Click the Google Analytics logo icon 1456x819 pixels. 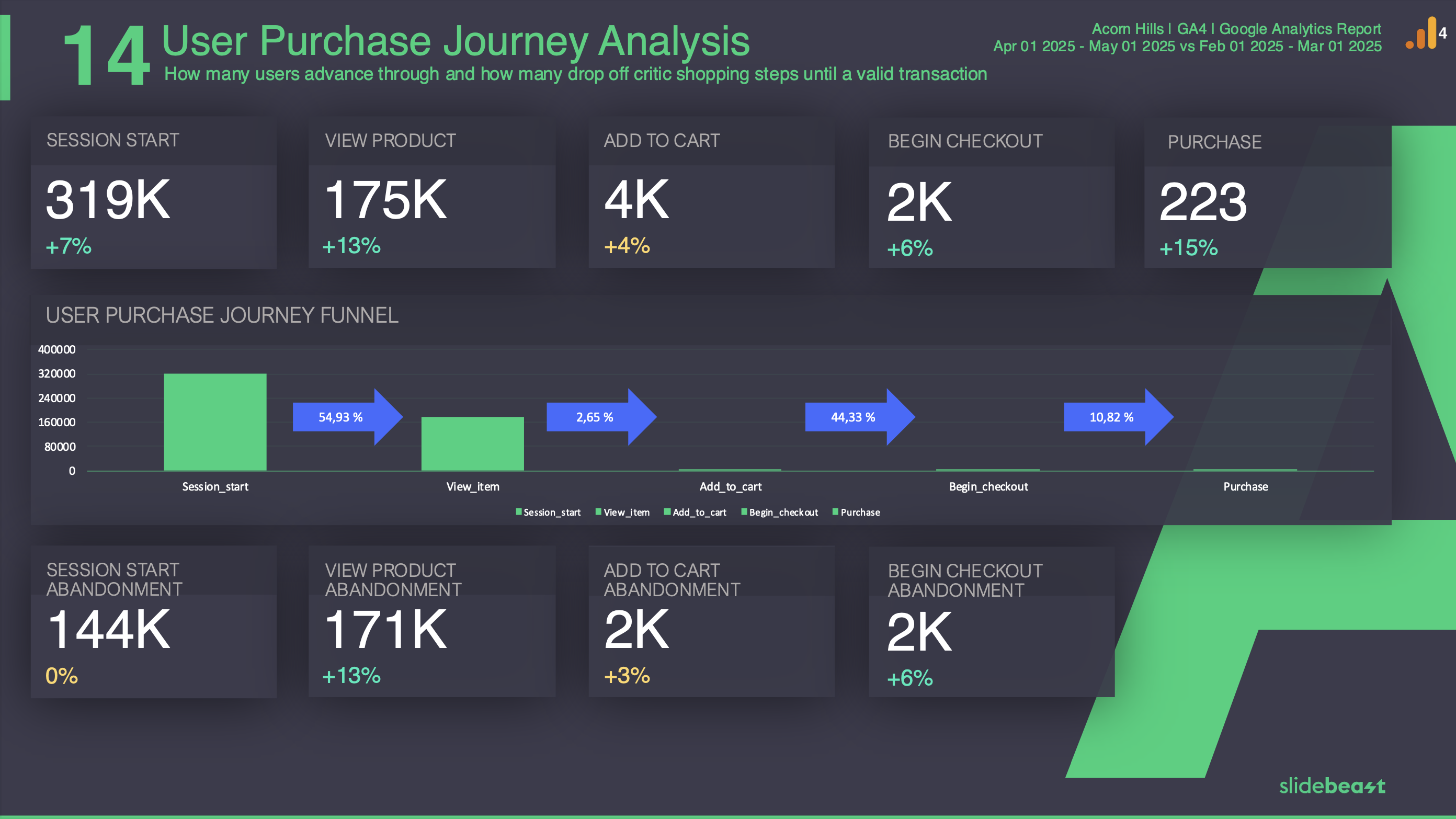tap(1426, 33)
